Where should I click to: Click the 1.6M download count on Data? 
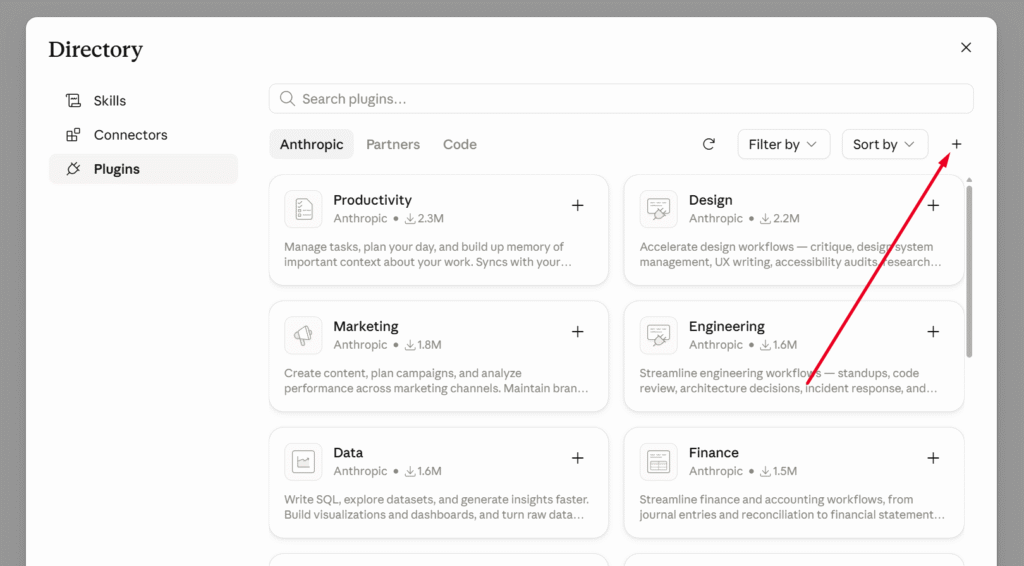click(x=423, y=471)
